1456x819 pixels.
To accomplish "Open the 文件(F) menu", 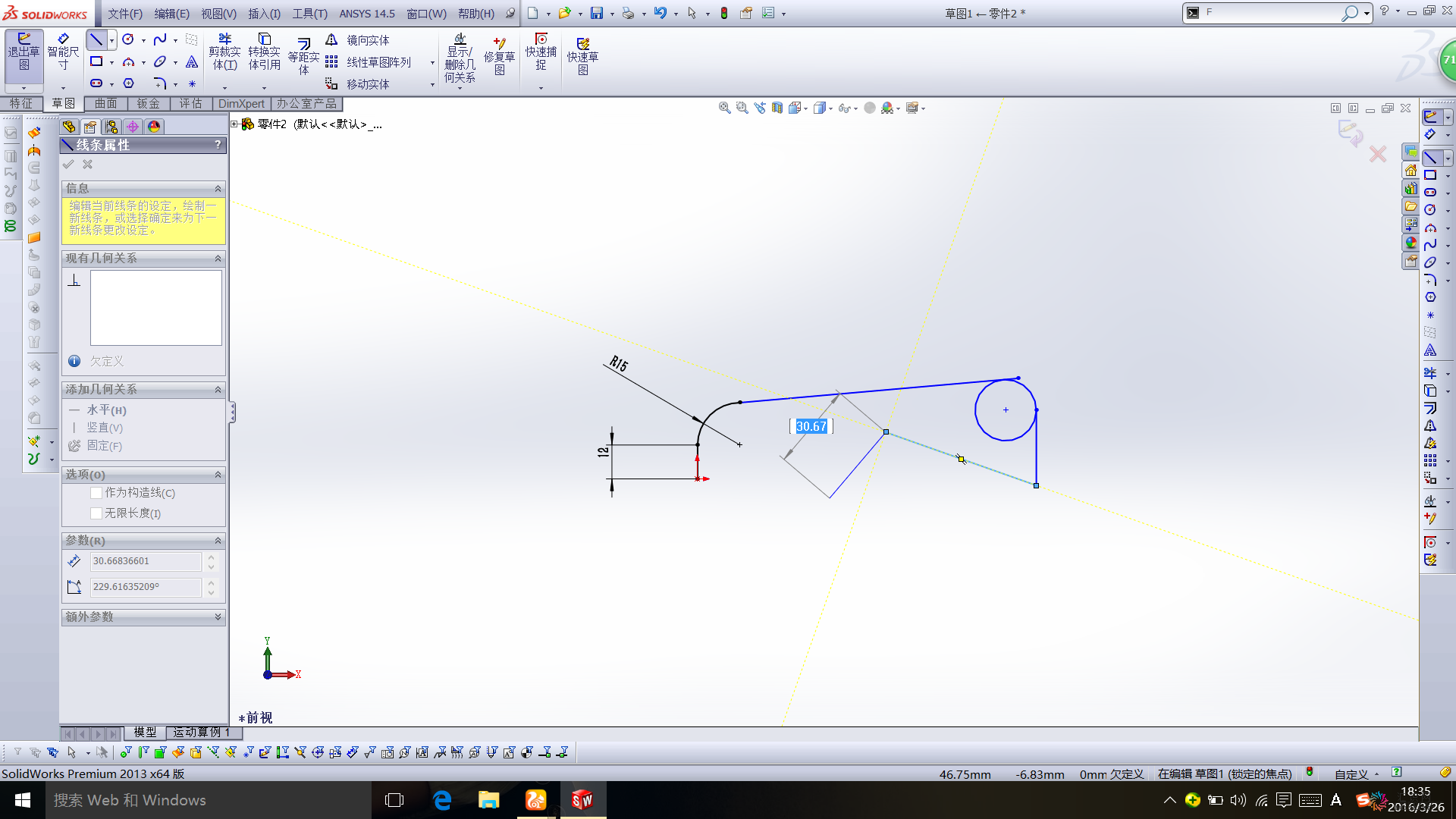I will [x=125, y=14].
